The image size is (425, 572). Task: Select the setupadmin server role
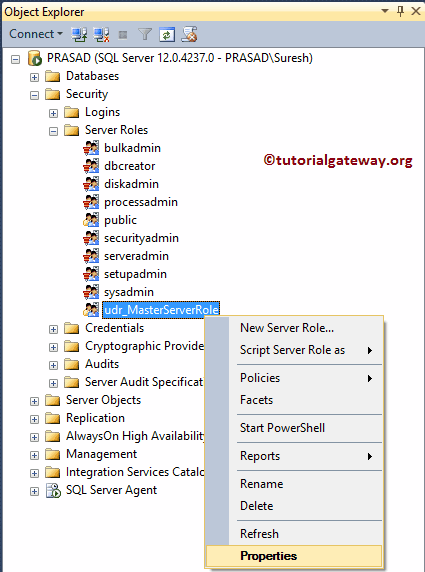[135, 274]
